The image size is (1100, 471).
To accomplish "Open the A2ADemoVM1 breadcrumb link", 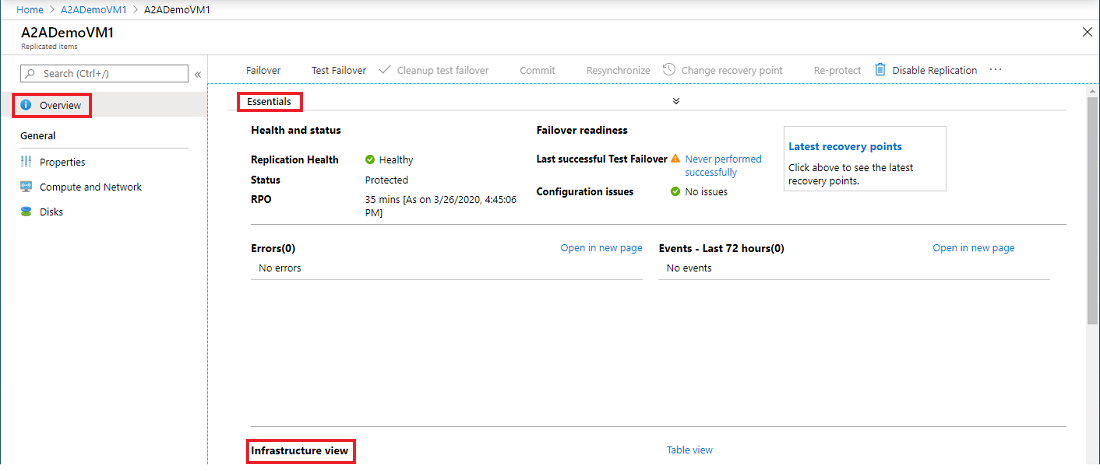I will [93, 11].
